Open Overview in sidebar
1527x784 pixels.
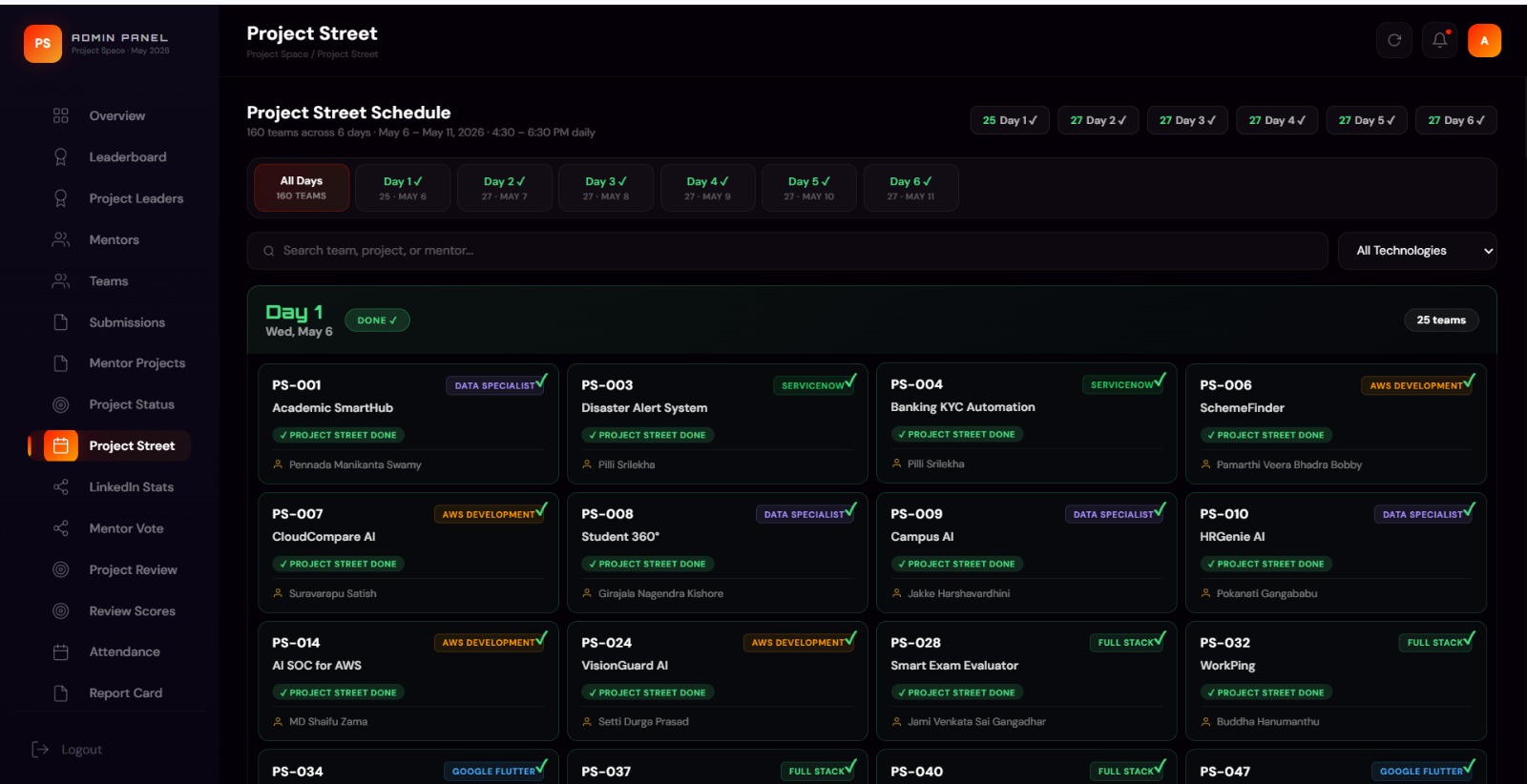point(117,115)
